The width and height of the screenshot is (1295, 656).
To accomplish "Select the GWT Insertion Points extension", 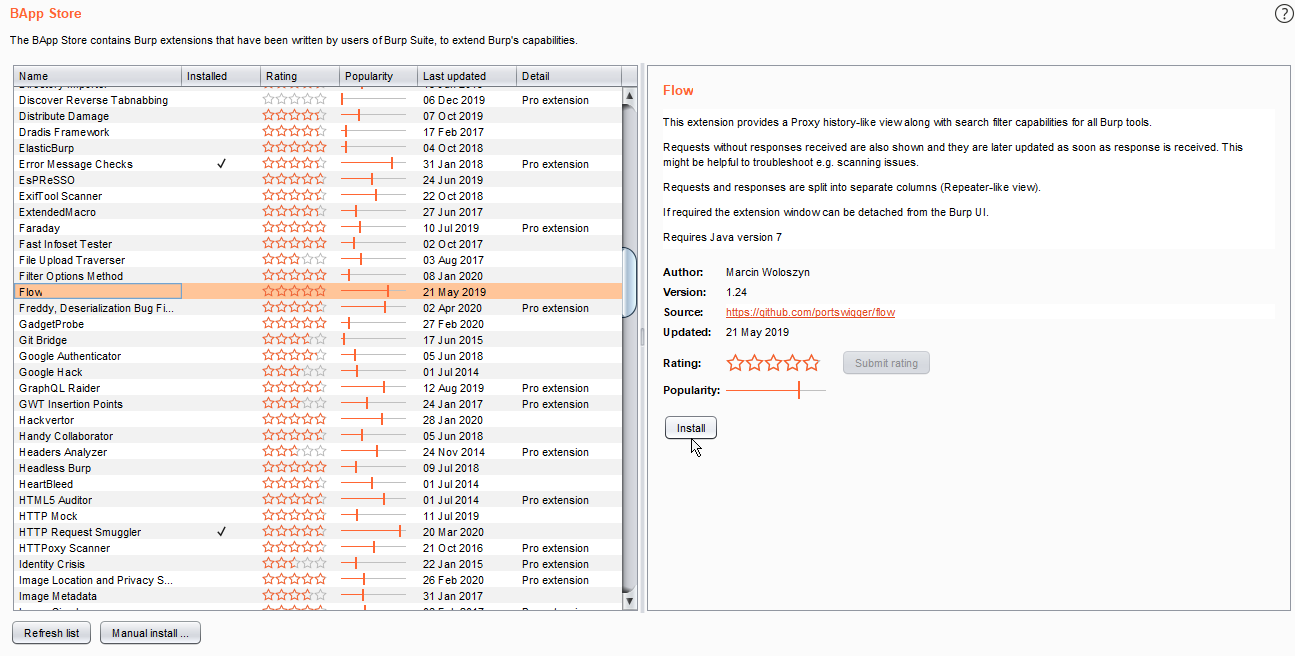I will (71, 404).
